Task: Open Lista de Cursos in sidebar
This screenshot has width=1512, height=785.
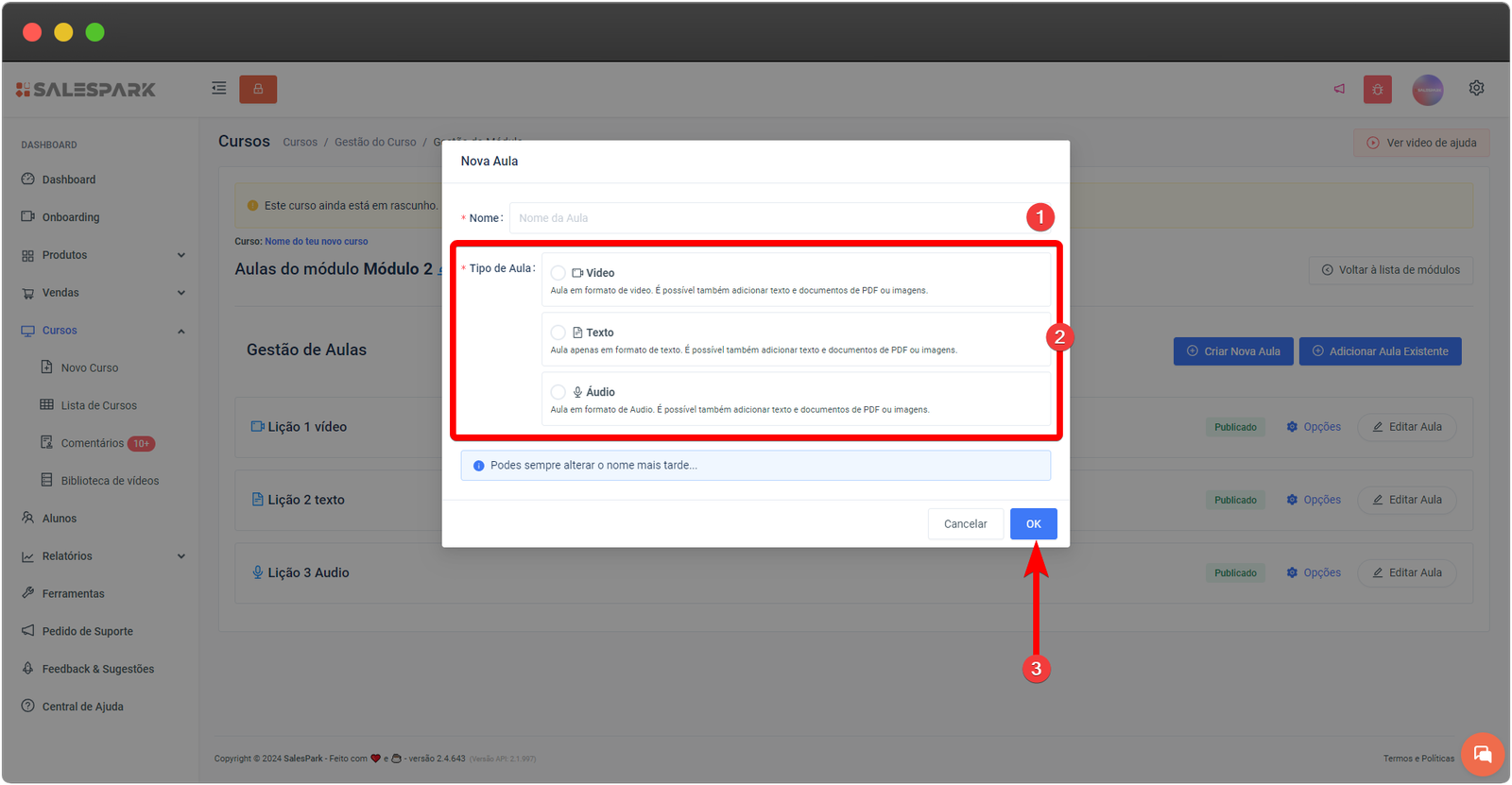Action: 98,405
